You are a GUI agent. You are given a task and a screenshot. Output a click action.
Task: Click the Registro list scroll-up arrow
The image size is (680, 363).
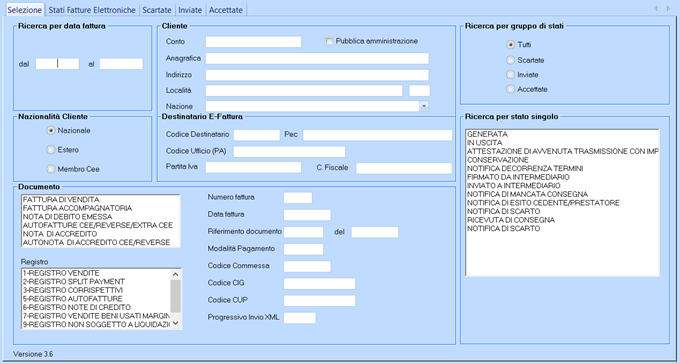[x=176, y=274]
